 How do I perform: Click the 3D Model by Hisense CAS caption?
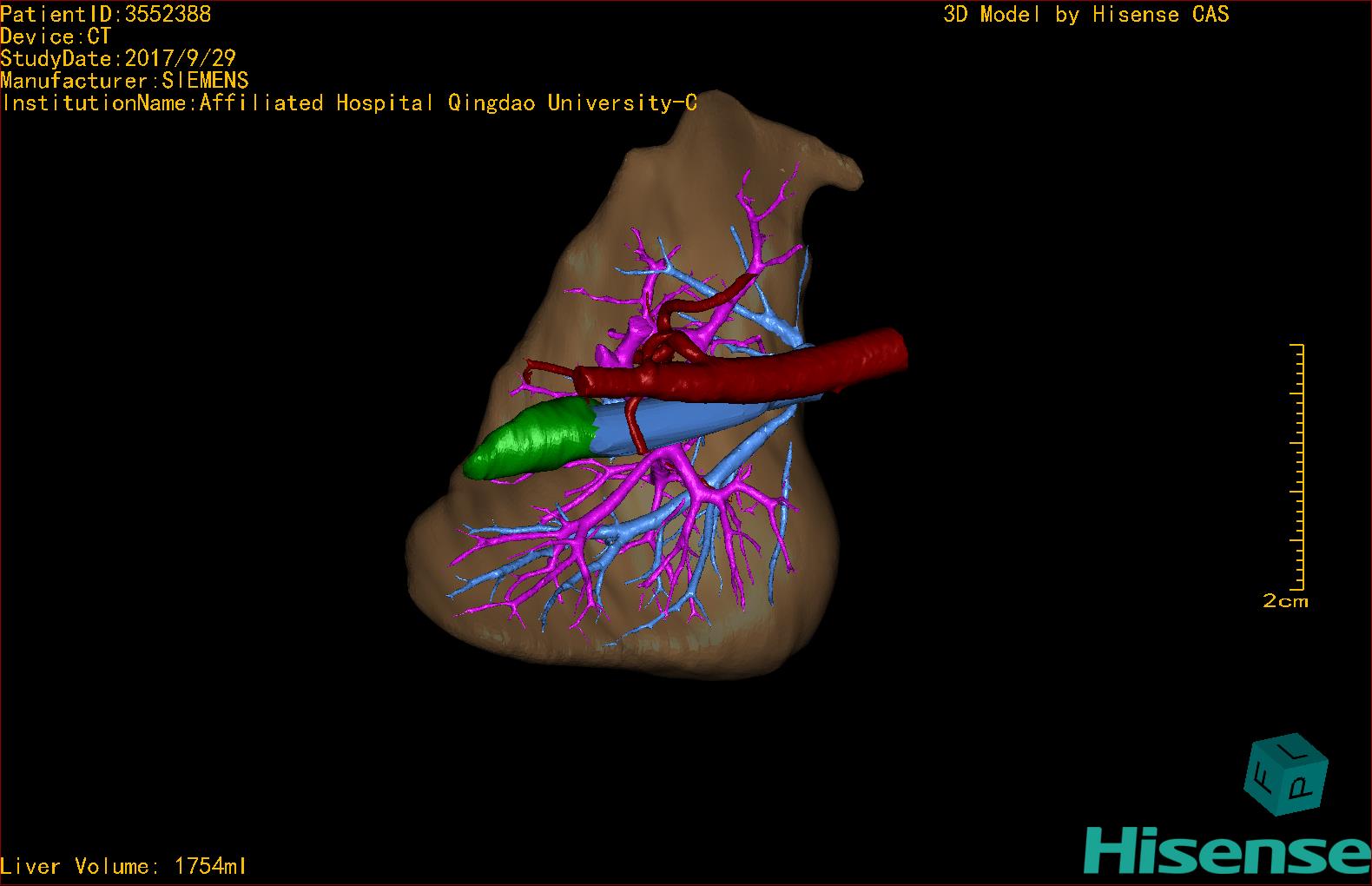pos(1086,15)
